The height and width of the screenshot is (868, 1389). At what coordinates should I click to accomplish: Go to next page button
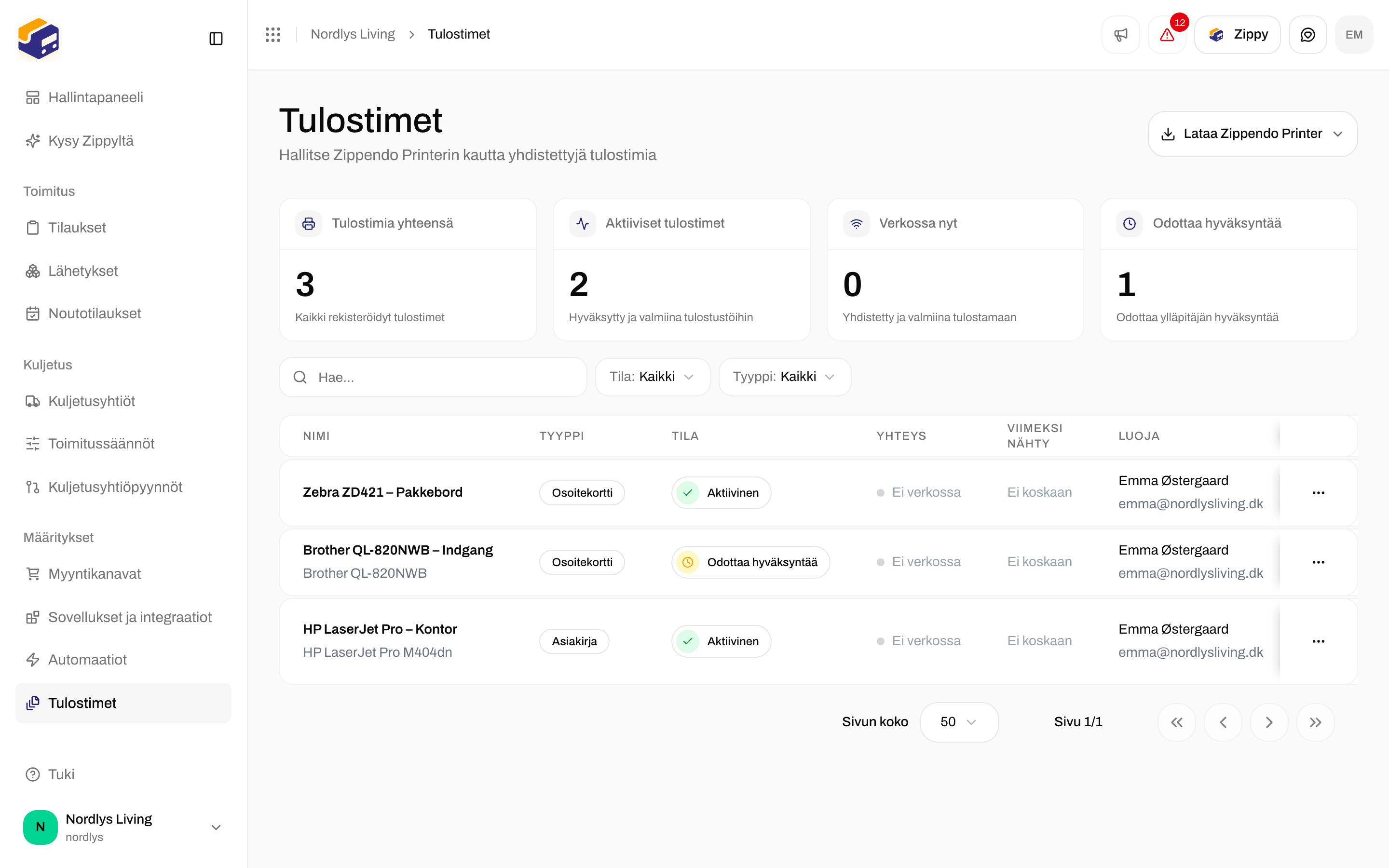click(1269, 722)
